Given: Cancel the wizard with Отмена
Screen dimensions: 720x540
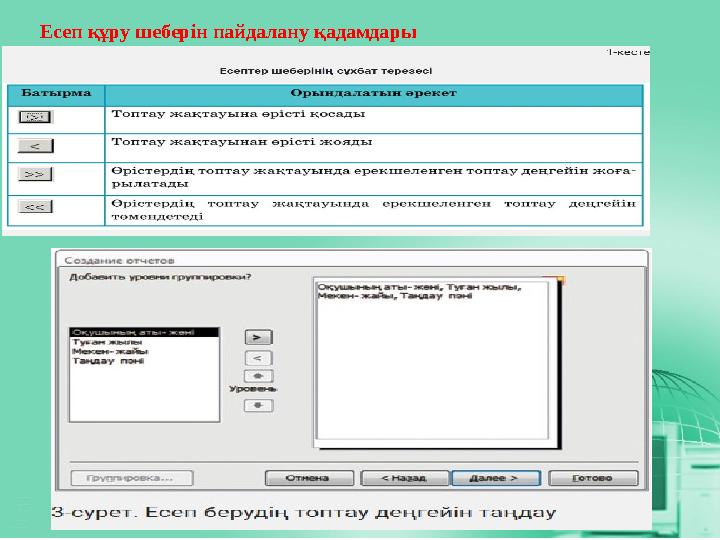Looking at the screenshot, I should click(309, 478).
